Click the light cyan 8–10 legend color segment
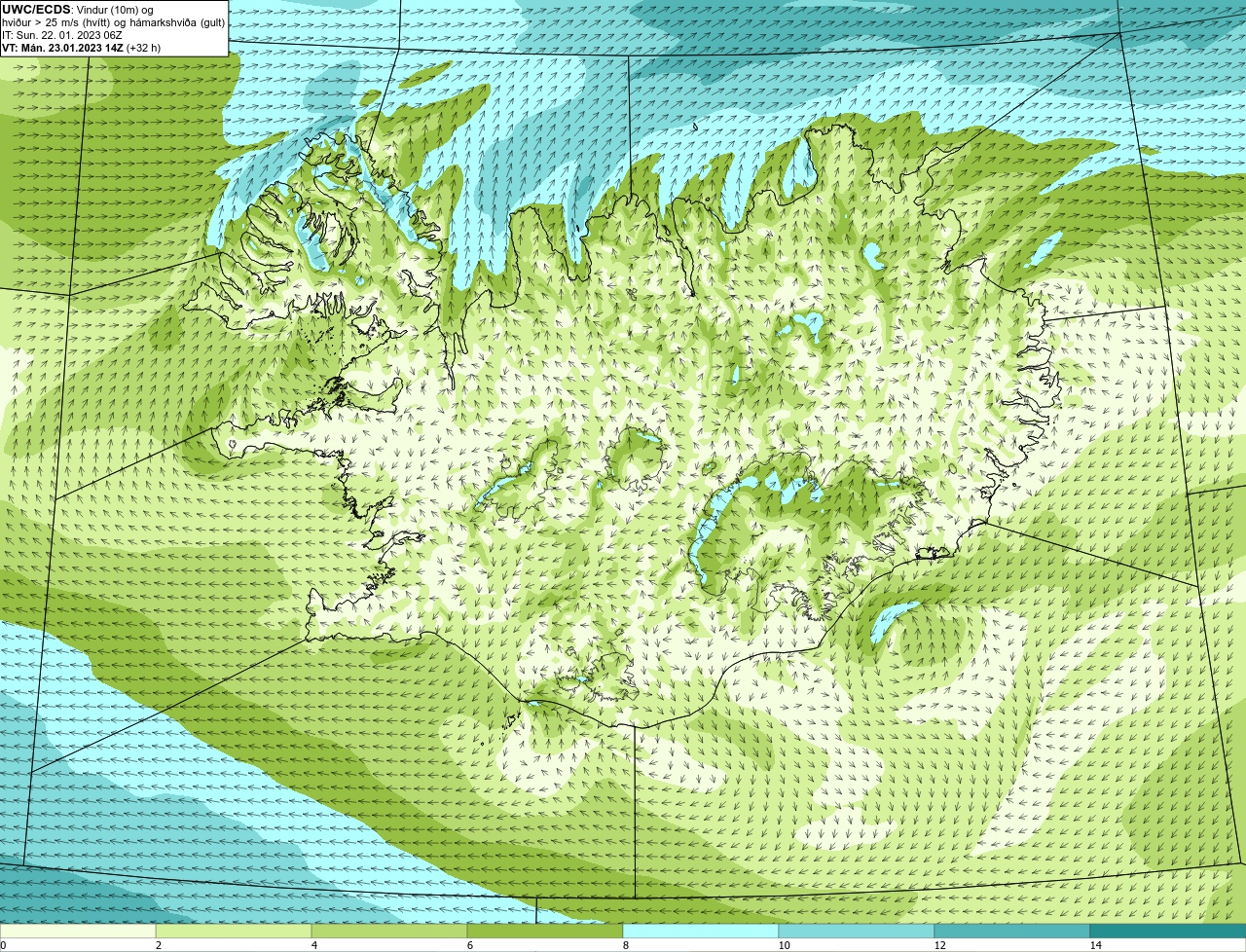Viewport: 1246px width, 952px height. (701, 931)
